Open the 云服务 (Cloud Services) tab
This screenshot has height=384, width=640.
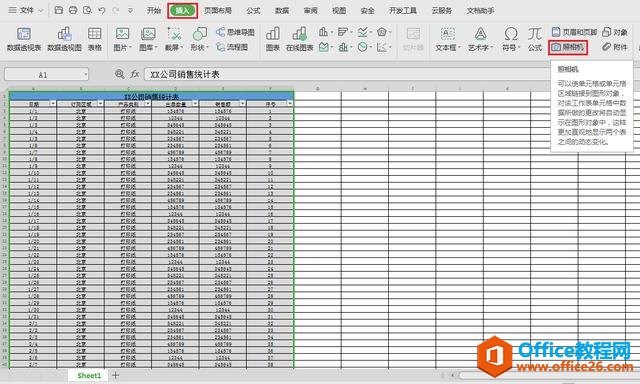tap(442, 11)
